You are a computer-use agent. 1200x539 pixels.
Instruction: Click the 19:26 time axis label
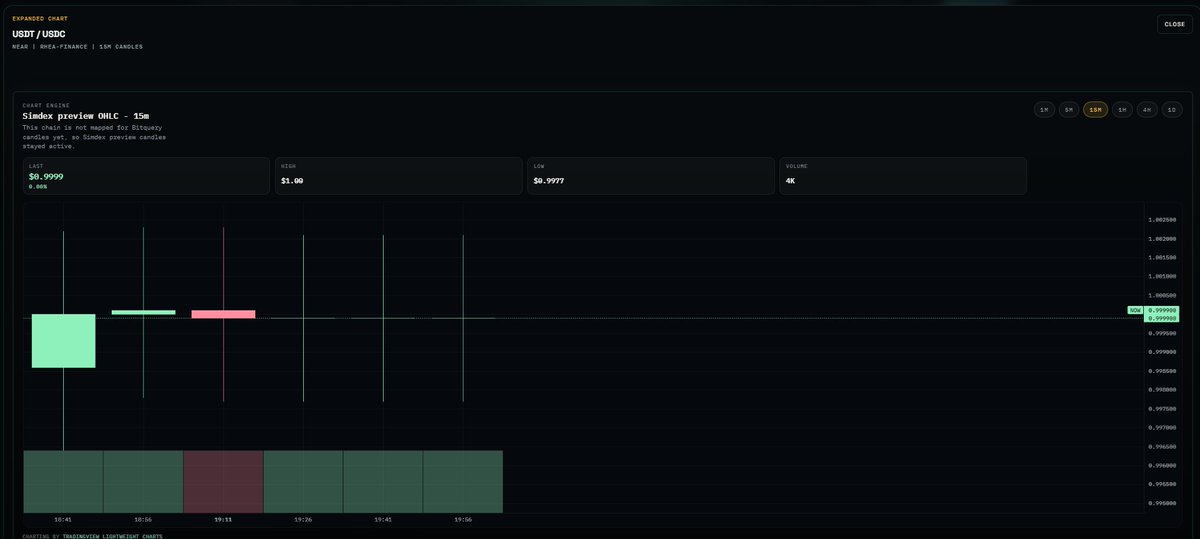coord(303,520)
